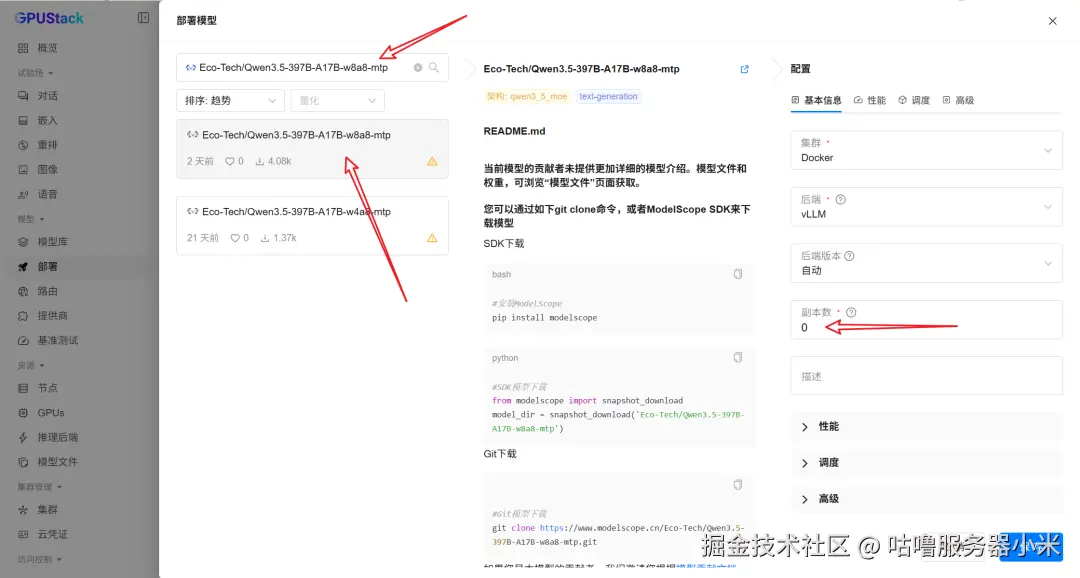
Task: Switch to the 高级 config tab
Action: pos(958,101)
